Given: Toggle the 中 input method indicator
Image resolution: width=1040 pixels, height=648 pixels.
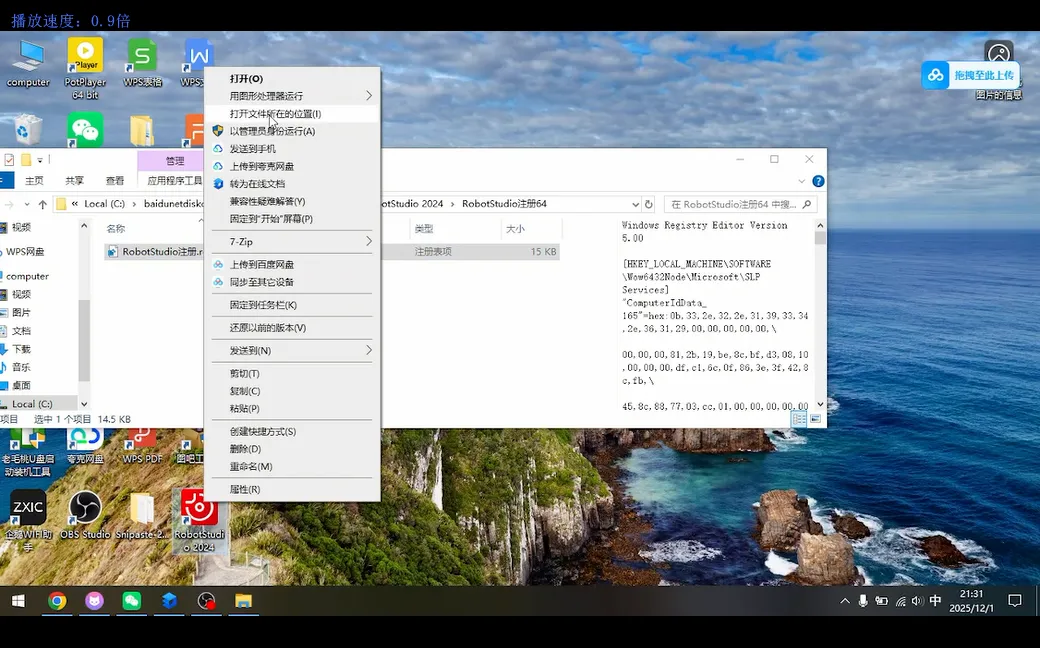Looking at the screenshot, I should (935, 601).
